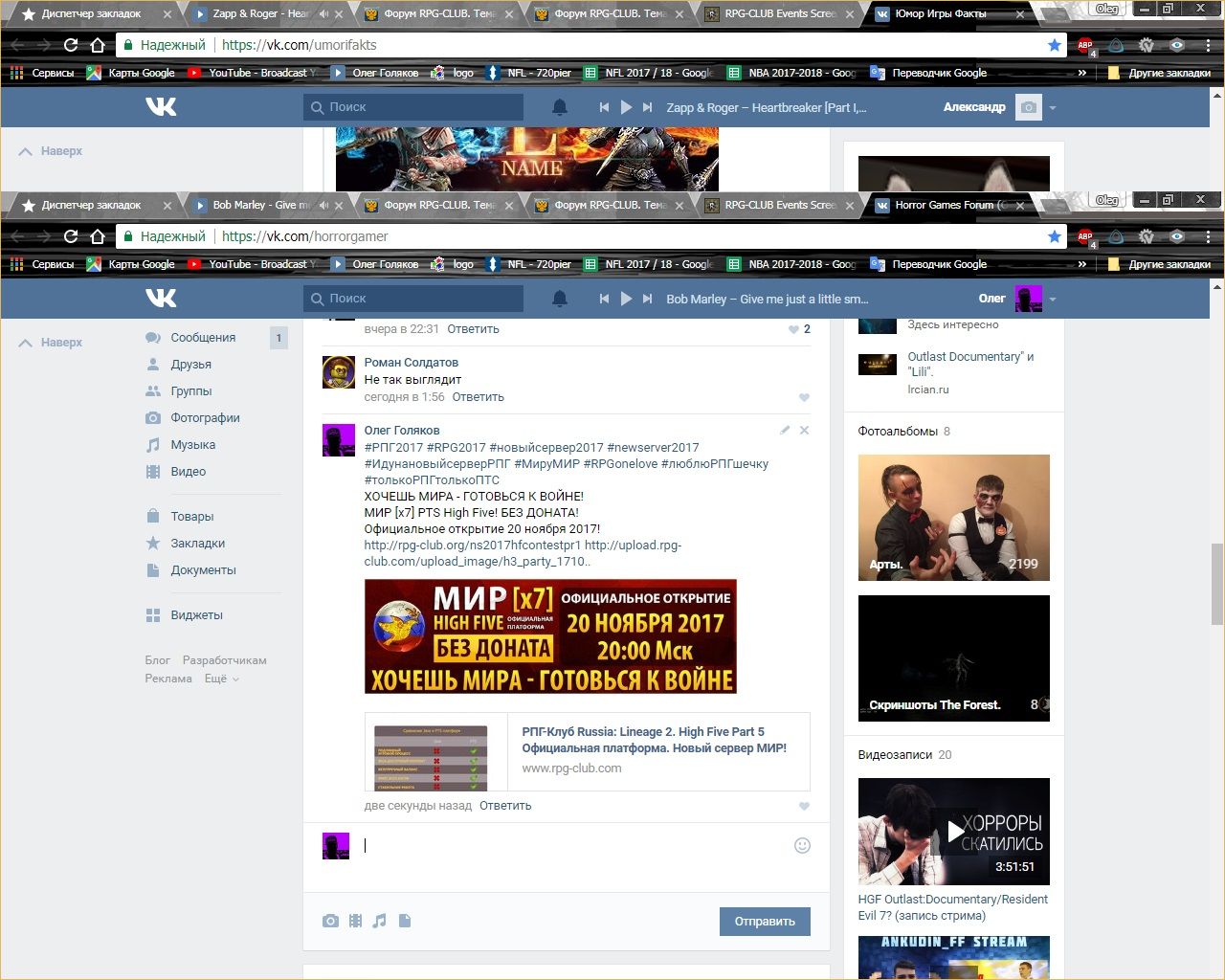1225x980 pixels.
Task: Click front window vertical scrollbar thumb
Action: click(1217, 584)
